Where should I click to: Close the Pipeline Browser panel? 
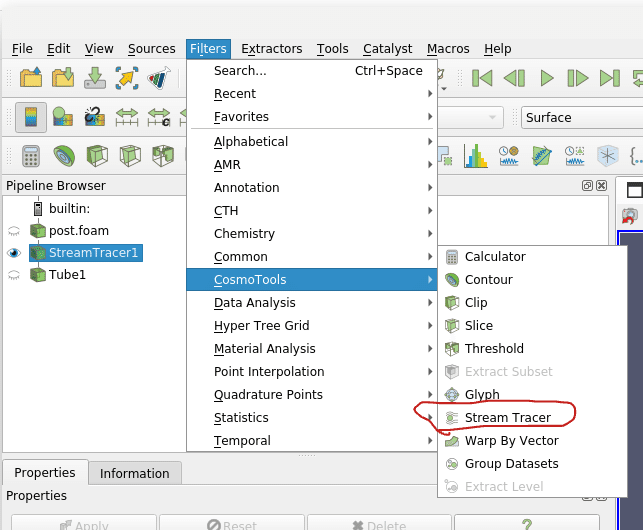coord(601,186)
